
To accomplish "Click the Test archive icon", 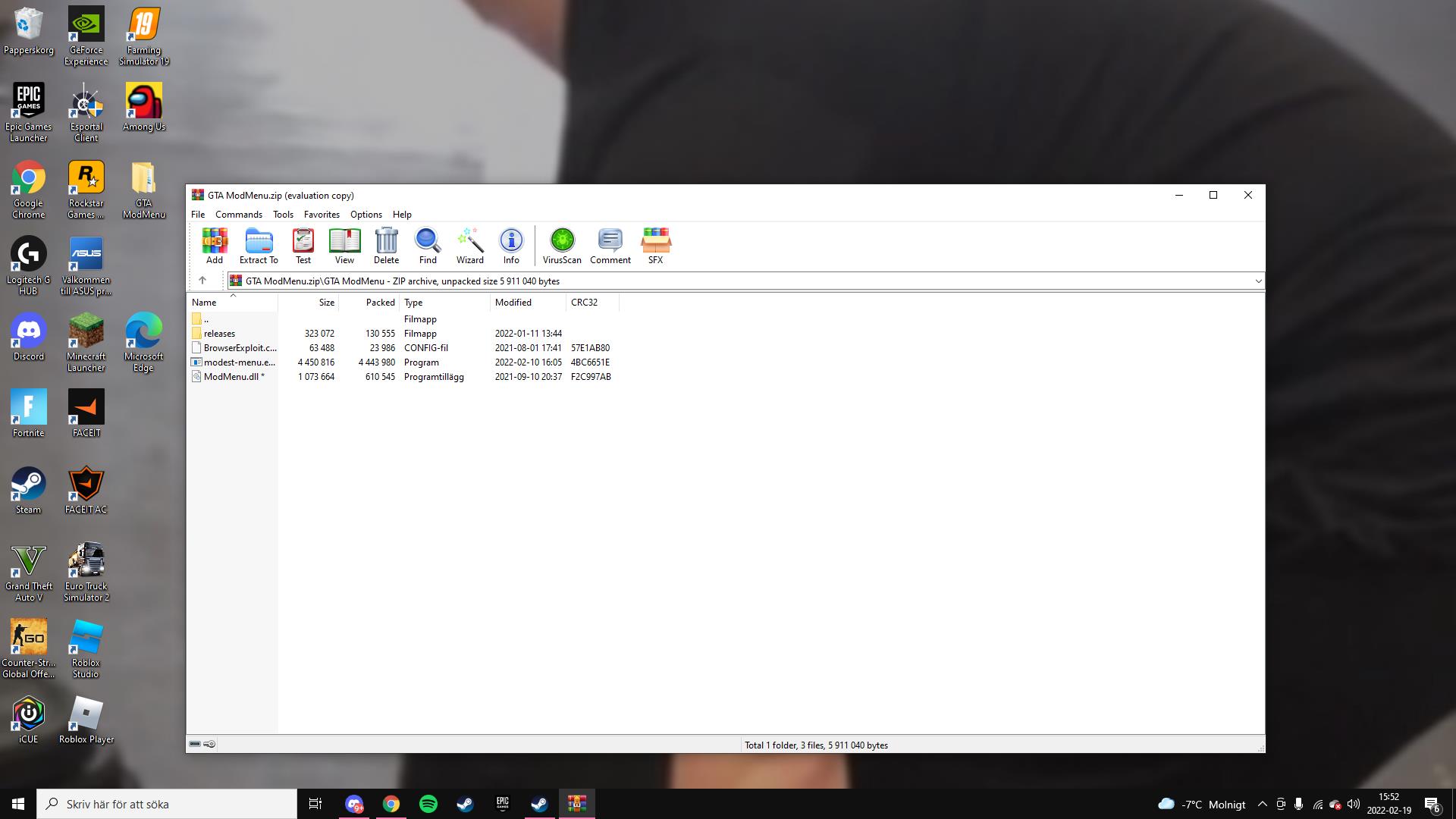I will pyautogui.click(x=303, y=245).
